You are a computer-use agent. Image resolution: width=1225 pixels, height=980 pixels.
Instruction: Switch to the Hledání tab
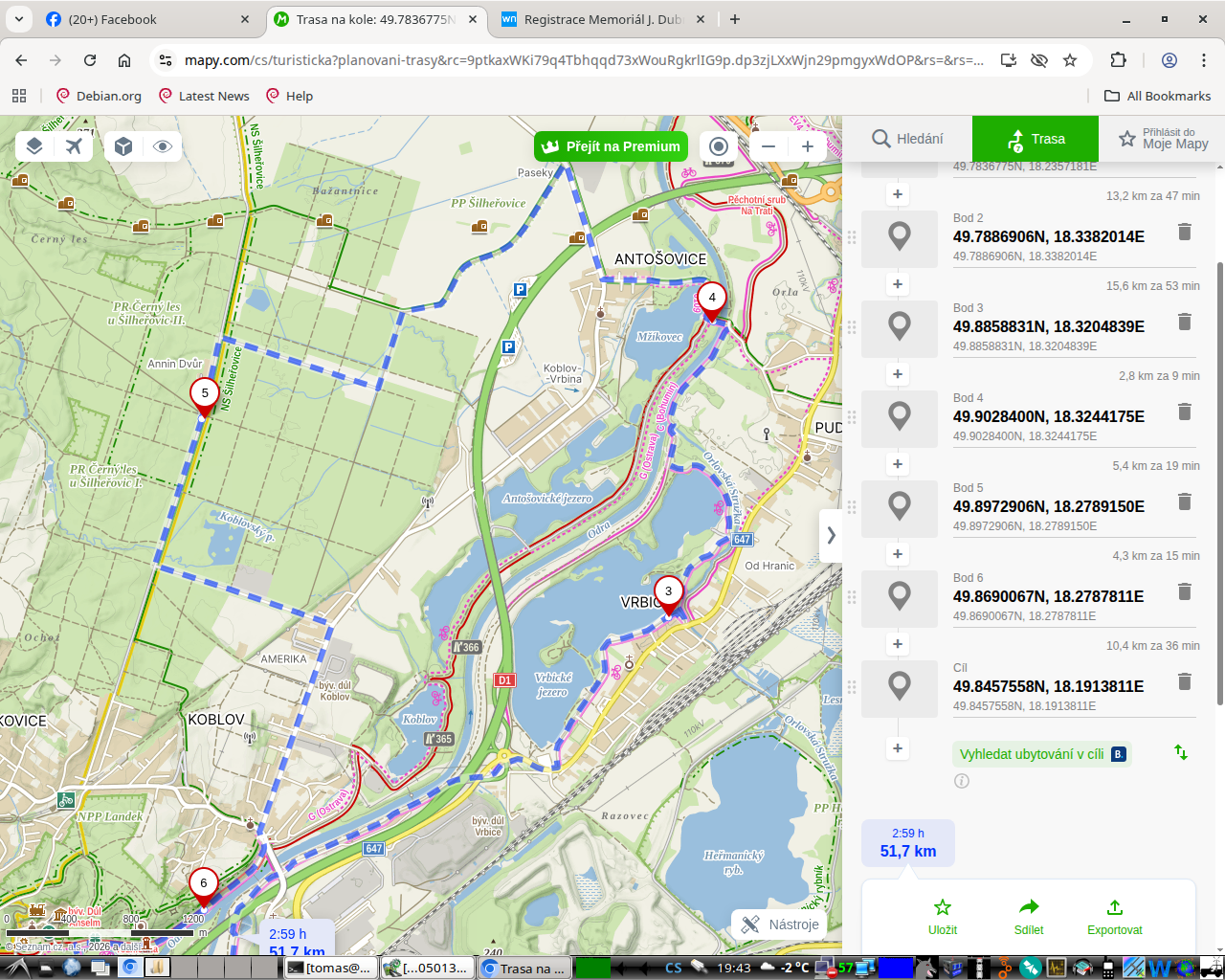[907, 139]
